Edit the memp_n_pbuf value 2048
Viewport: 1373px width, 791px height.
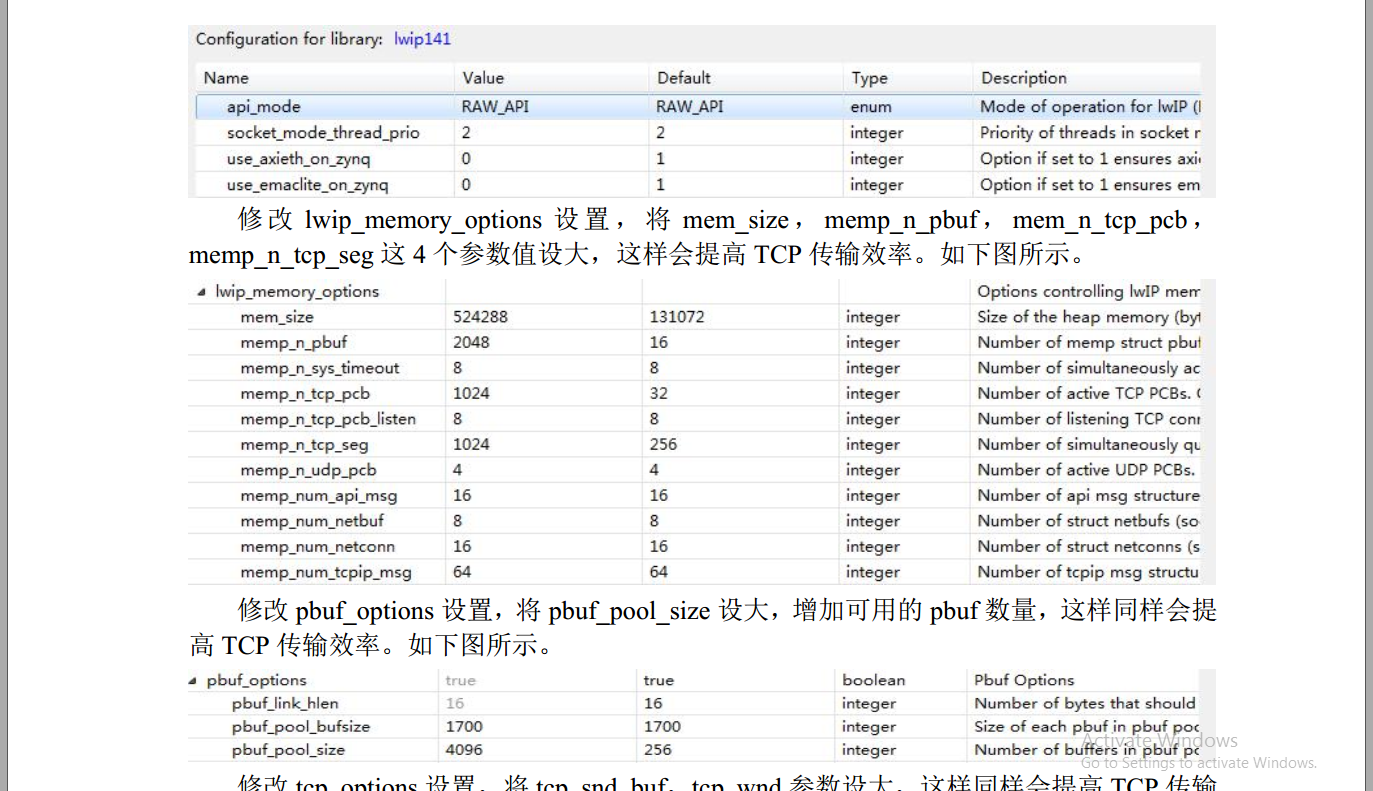click(x=471, y=342)
